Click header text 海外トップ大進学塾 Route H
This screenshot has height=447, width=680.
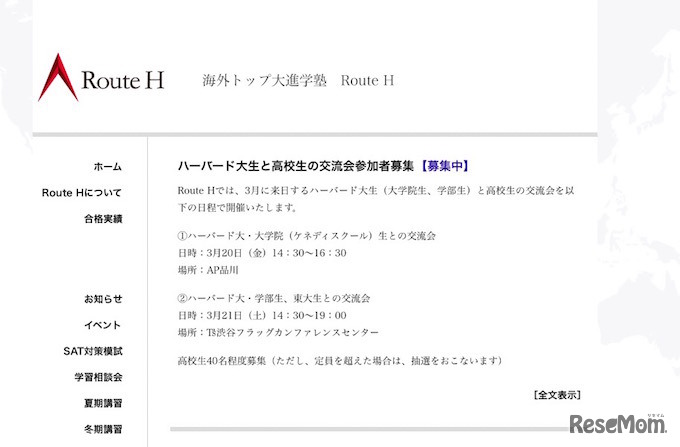click(x=298, y=80)
